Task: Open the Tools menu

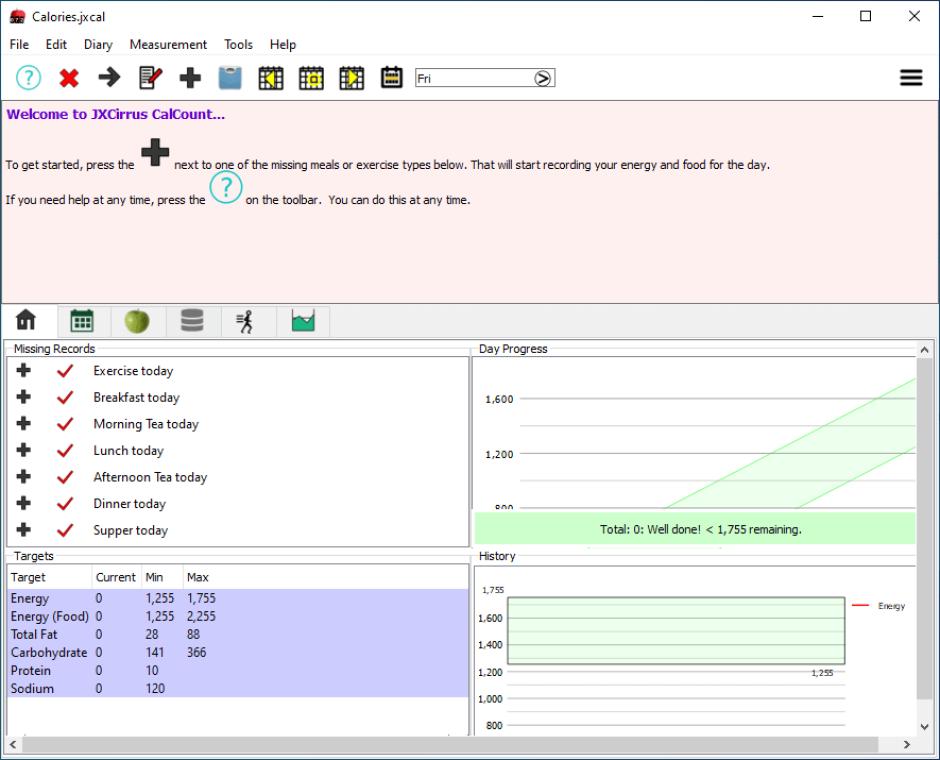Action: 239,44
